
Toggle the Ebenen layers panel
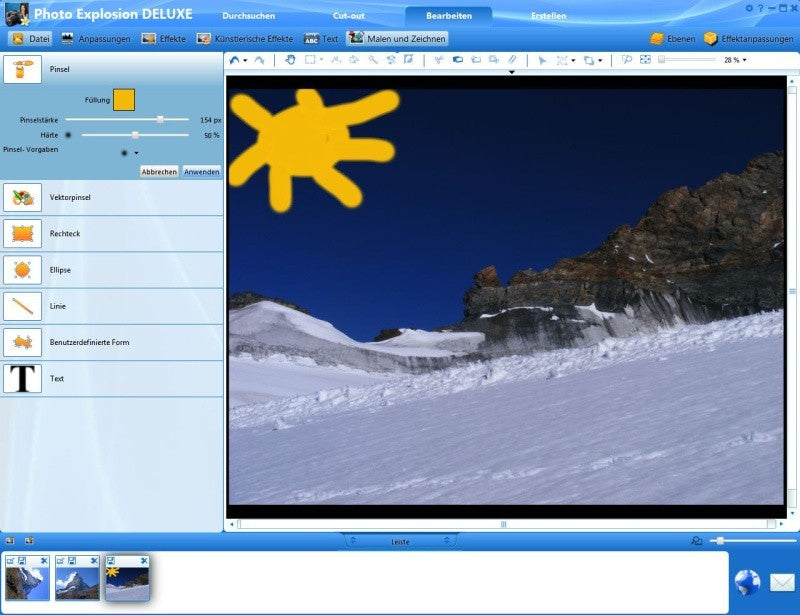click(x=672, y=39)
